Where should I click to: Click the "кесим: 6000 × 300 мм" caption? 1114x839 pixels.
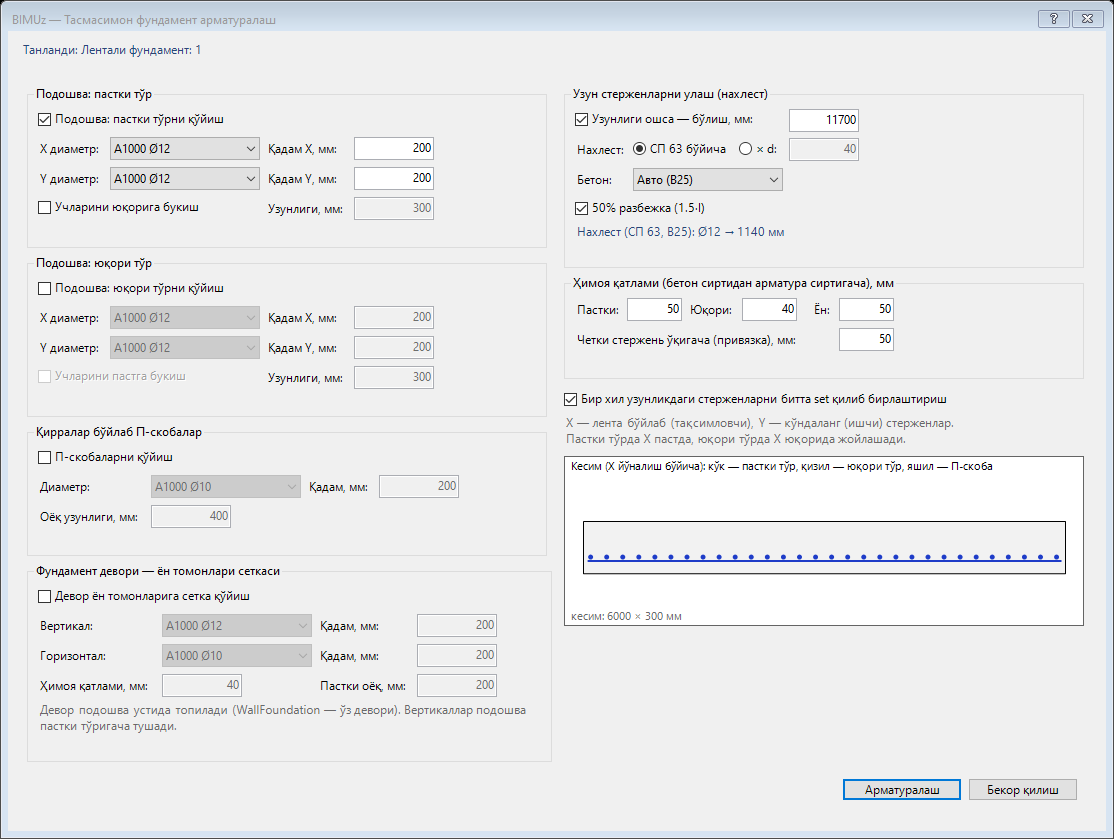click(x=626, y=617)
